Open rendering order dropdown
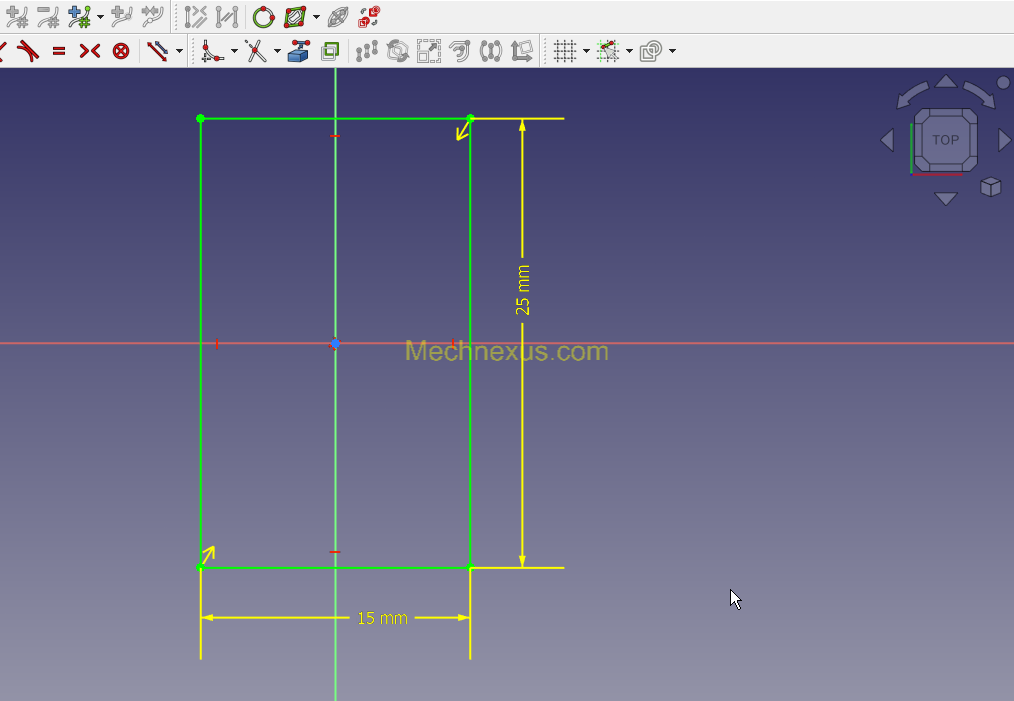The height and width of the screenshot is (701, 1014). point(673,50)
